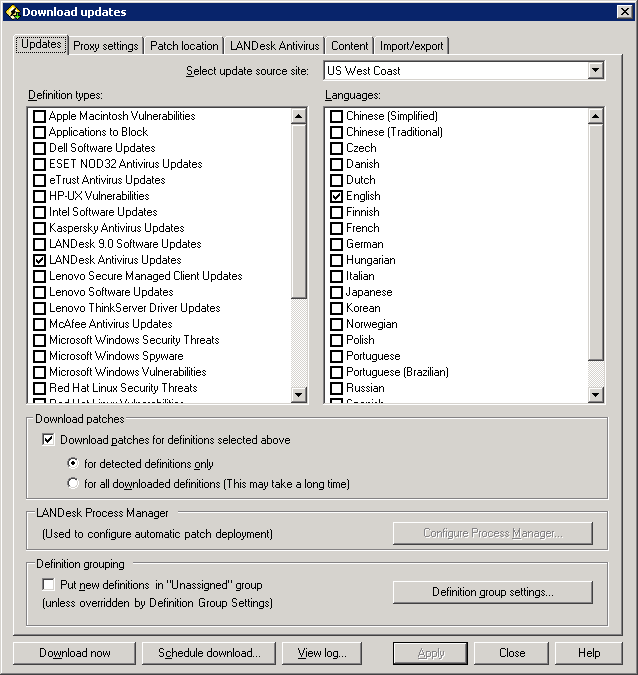This screenshot has width=638, height=675.
Task: Check Polish language
Action: click(336, 340)
